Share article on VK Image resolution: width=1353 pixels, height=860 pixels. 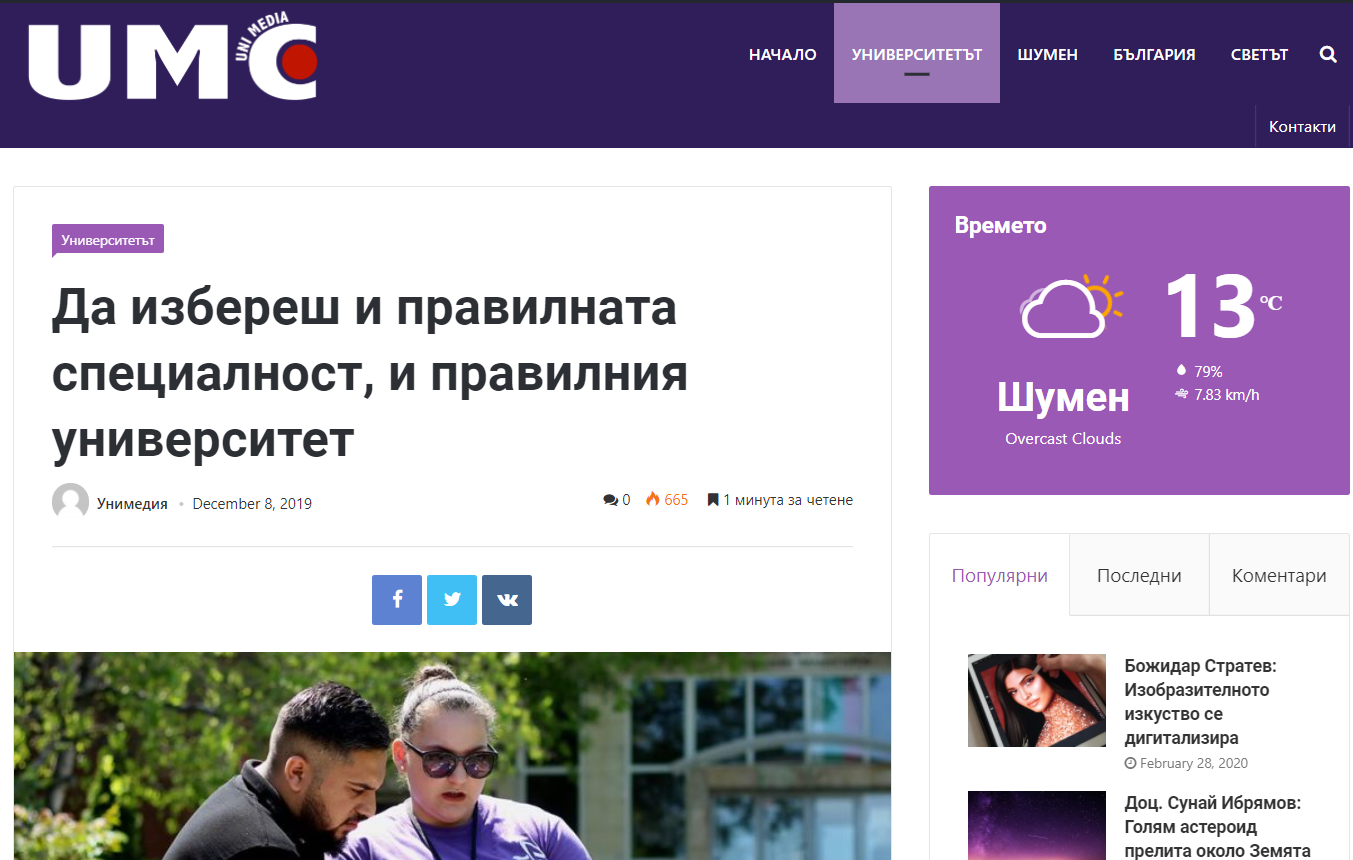click(507, 600)
